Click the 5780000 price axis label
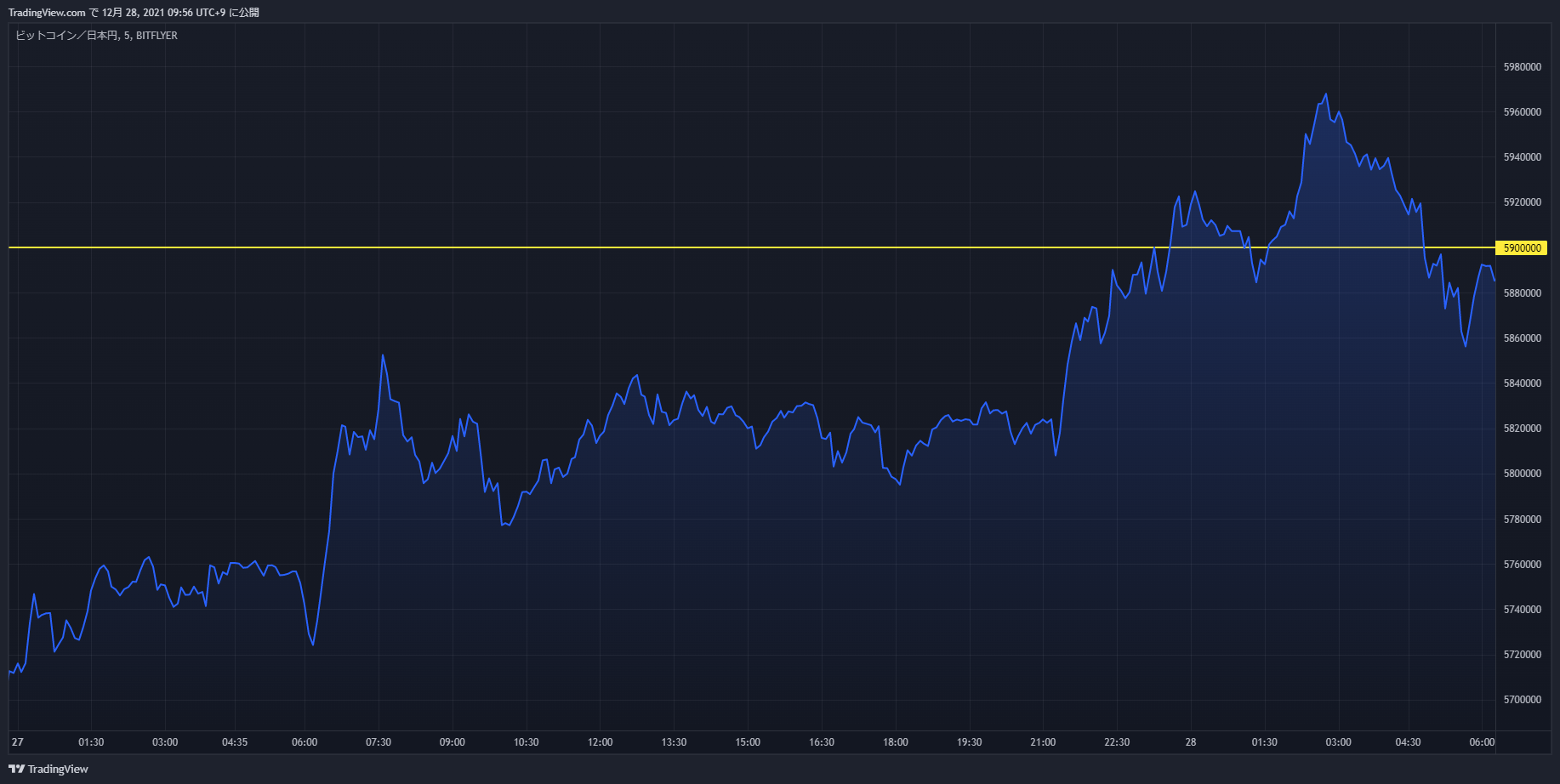This screenshot has width=1560, height=784. click(1523, 520)
